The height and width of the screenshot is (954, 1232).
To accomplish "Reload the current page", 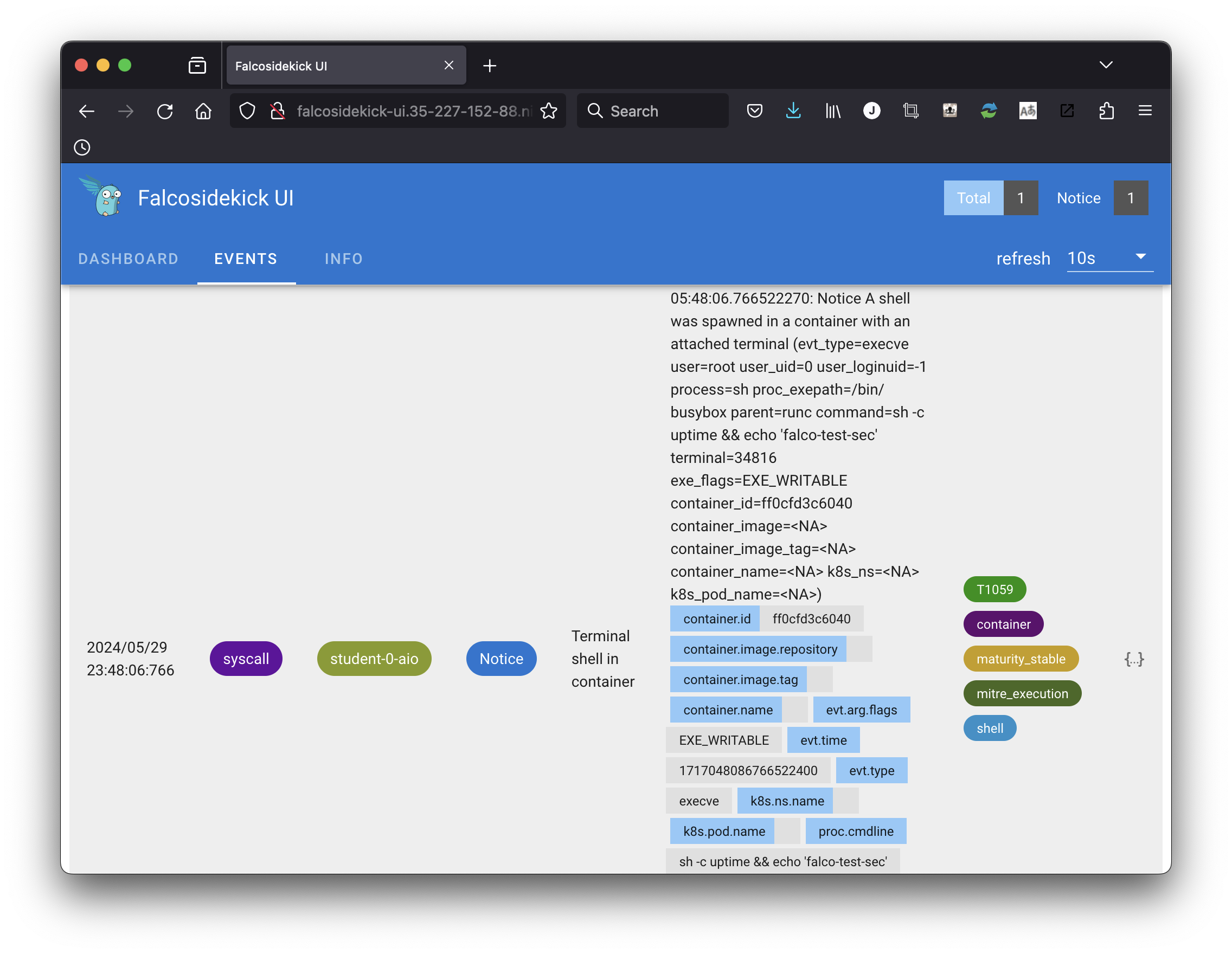I will pyautogui.click(x=165, y=111).
